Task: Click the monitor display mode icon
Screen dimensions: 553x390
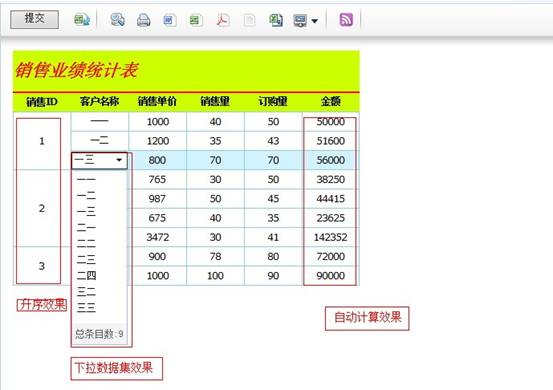Action: [300, 21]
